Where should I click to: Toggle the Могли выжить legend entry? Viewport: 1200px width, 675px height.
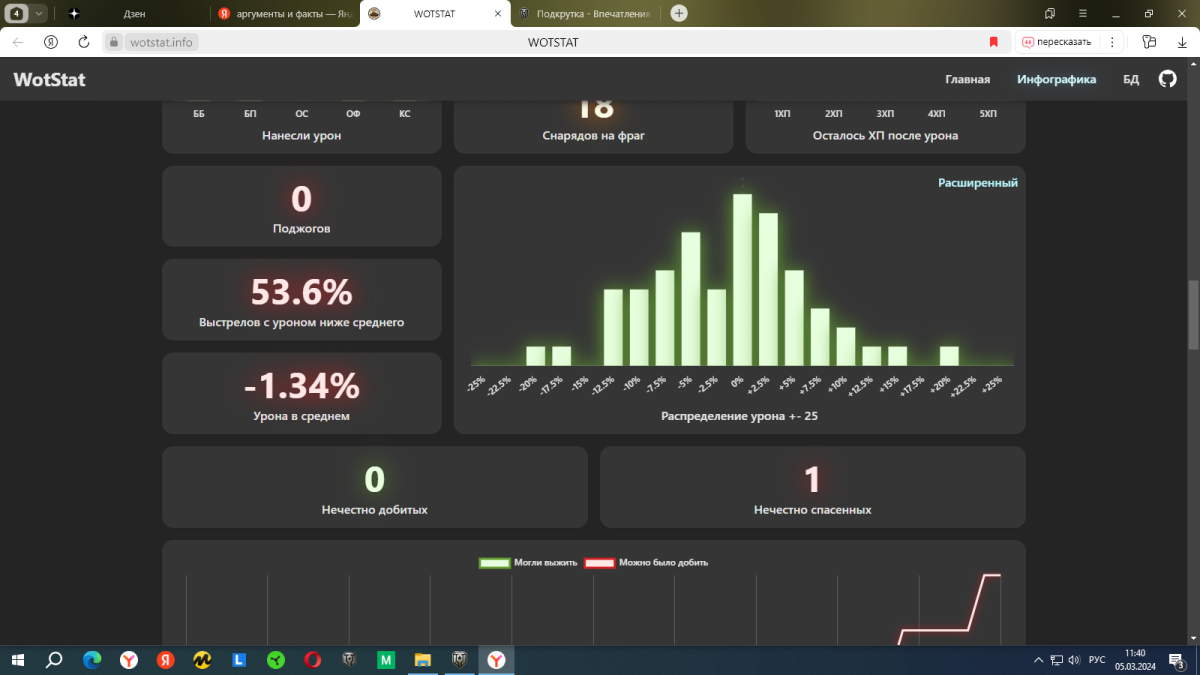529,563
